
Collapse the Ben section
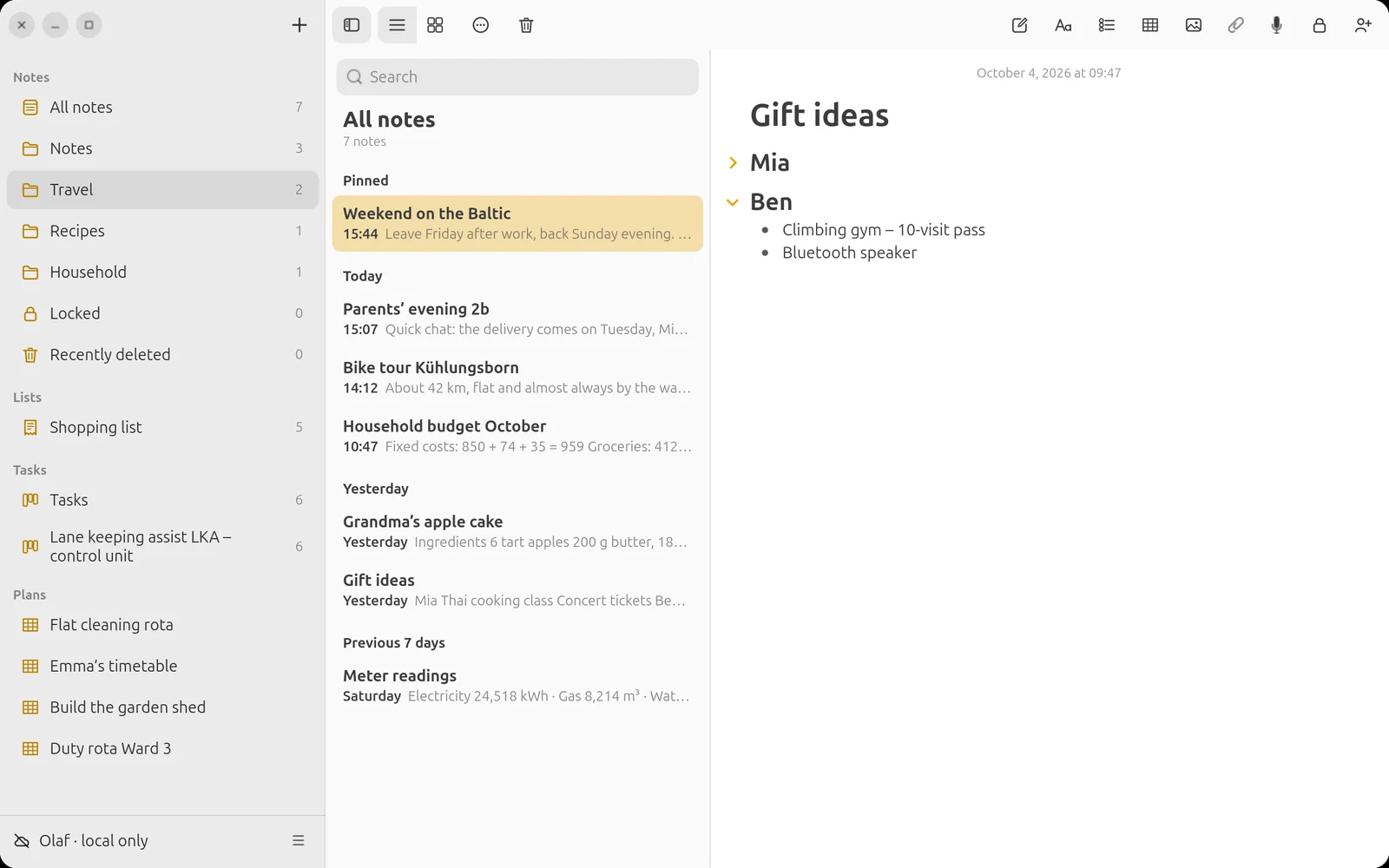(733, 202)
